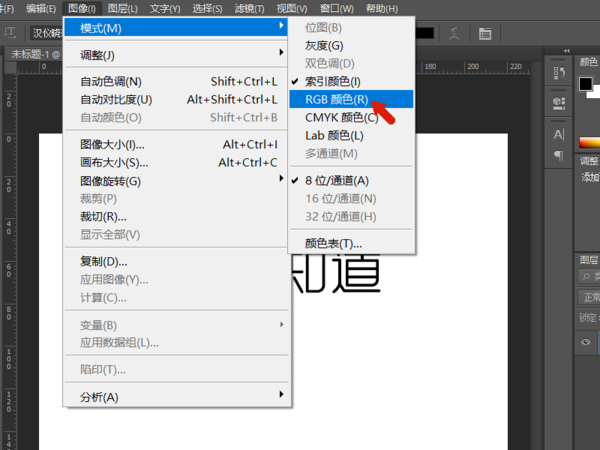Open the 帮助(H) menu

coord(382,8)
